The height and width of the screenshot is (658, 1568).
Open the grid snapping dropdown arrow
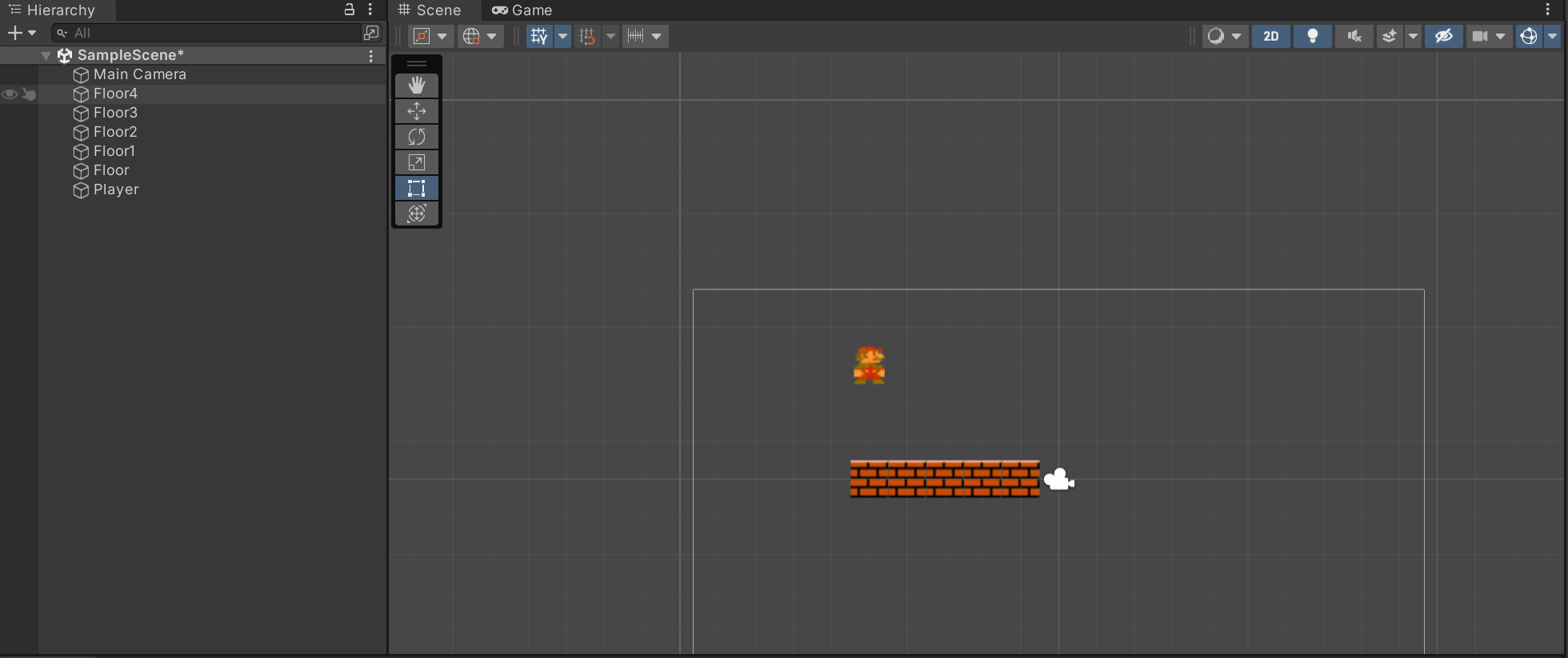point(610,36)
